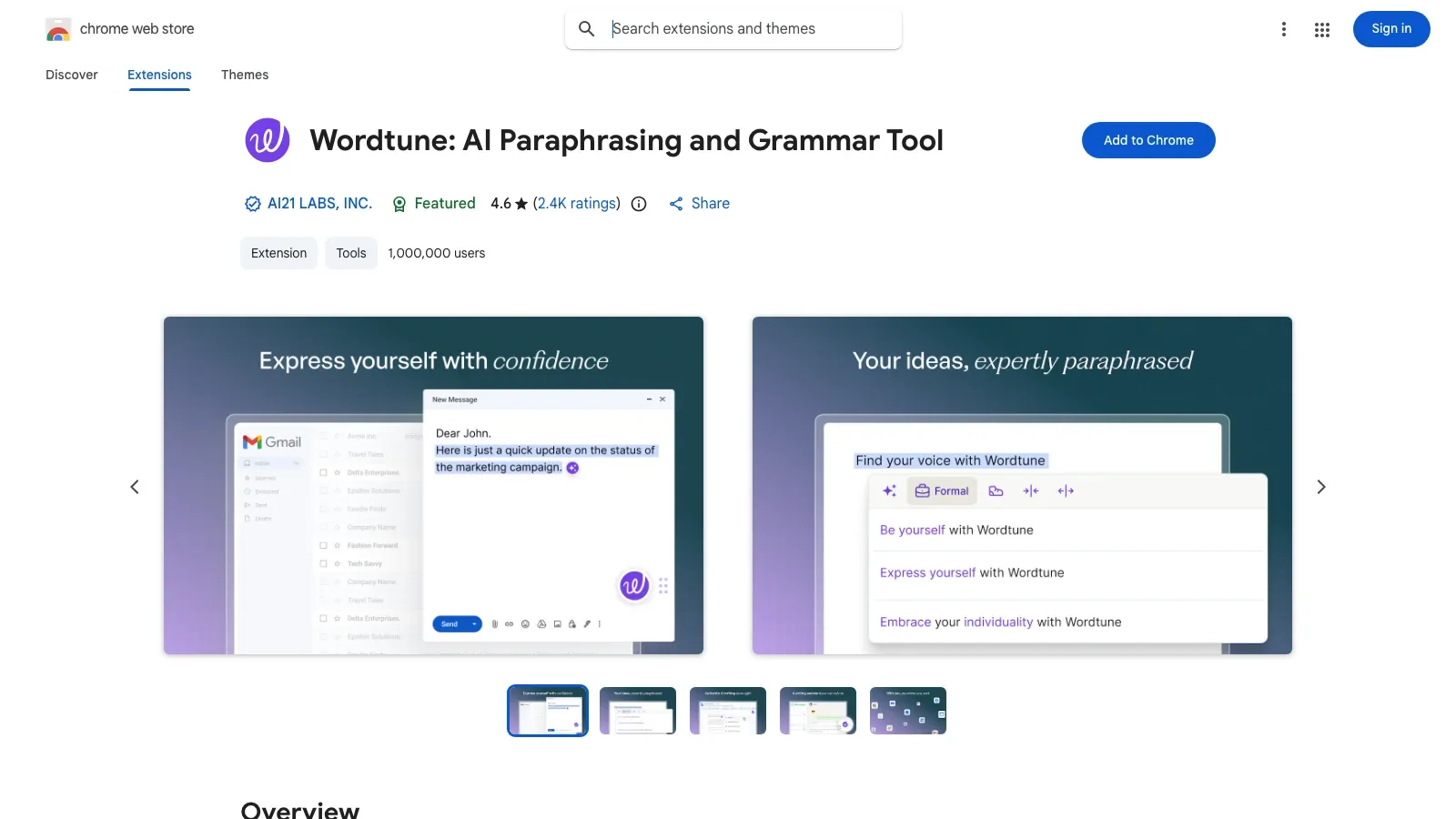Select the first carousel thumbnail
Viewport: 1456px width, 819px height.
coord(548,711)
